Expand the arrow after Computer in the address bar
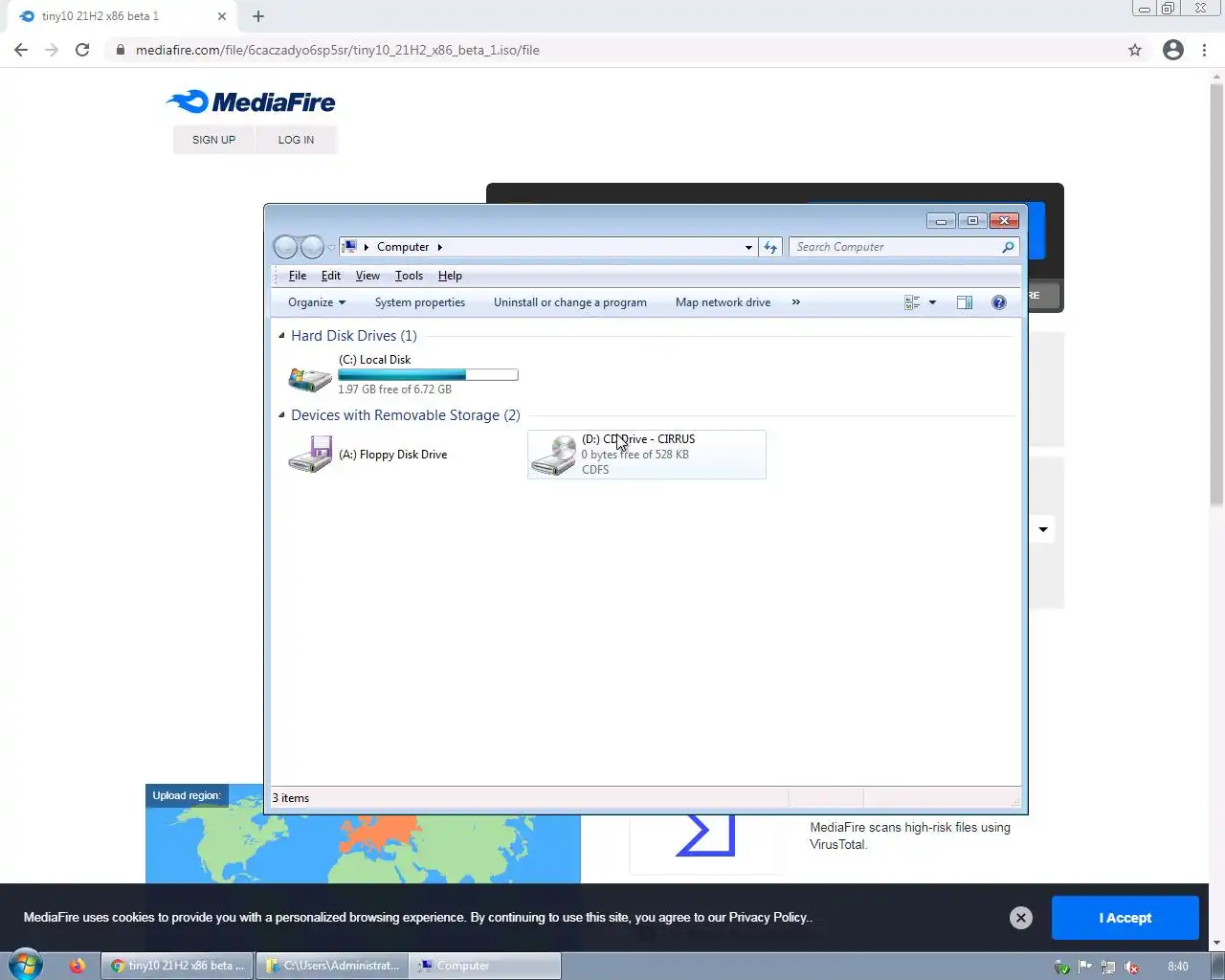This screenshot has width=1225, height=980. (x=439, y=247)
